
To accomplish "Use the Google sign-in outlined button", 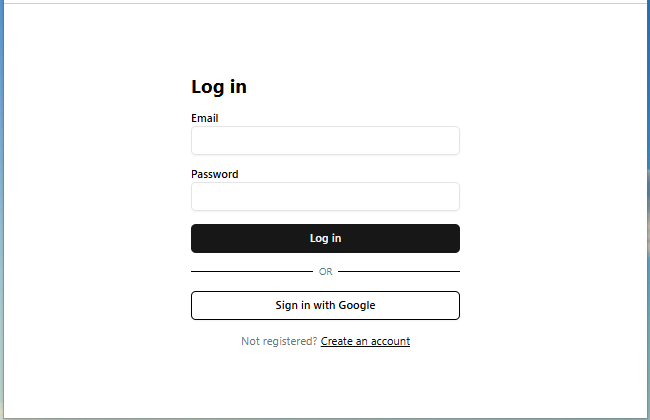I will pos(325,306).
